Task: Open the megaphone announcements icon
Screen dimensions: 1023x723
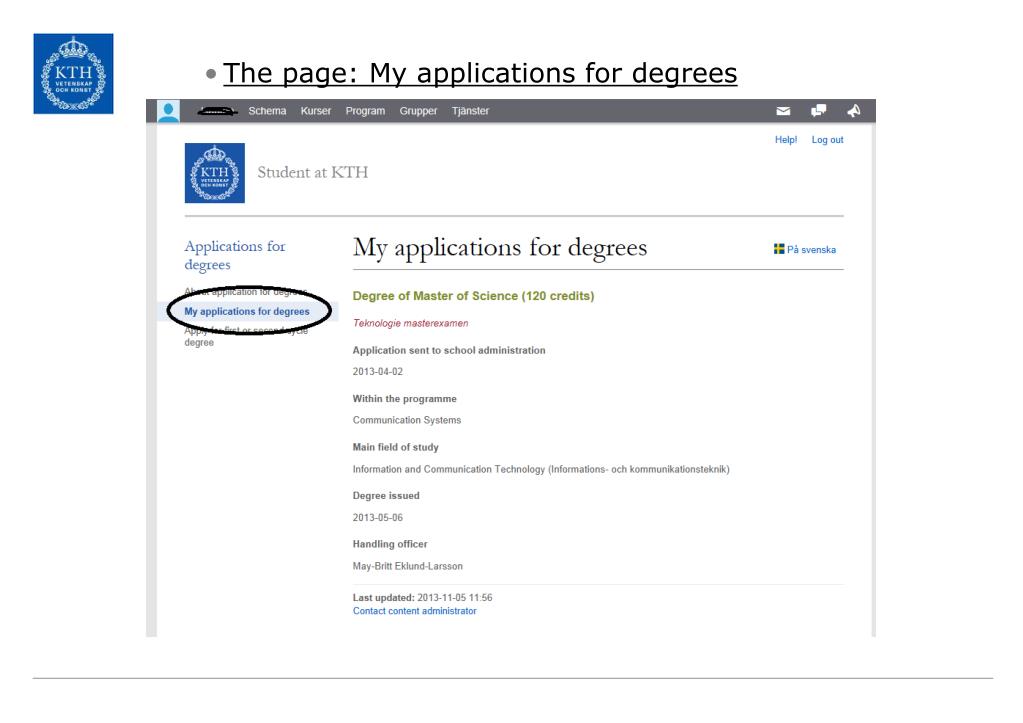Action: [853, 111]
